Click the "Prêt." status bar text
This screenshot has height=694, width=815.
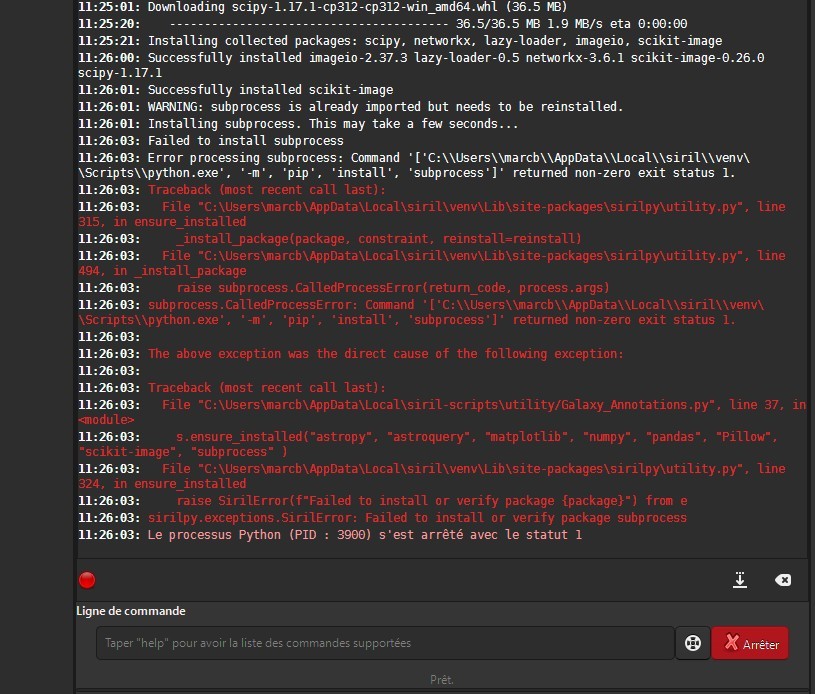pos(442,679)
